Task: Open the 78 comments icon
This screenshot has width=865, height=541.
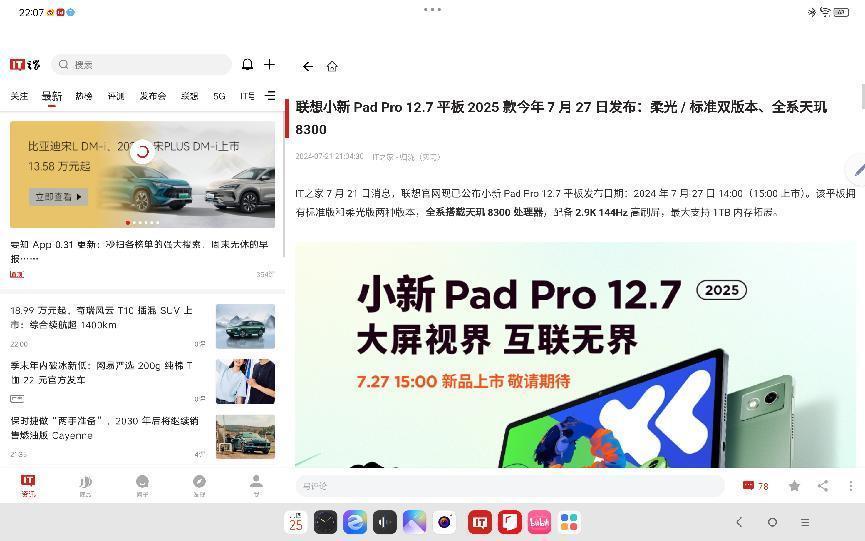Action: 755,486
